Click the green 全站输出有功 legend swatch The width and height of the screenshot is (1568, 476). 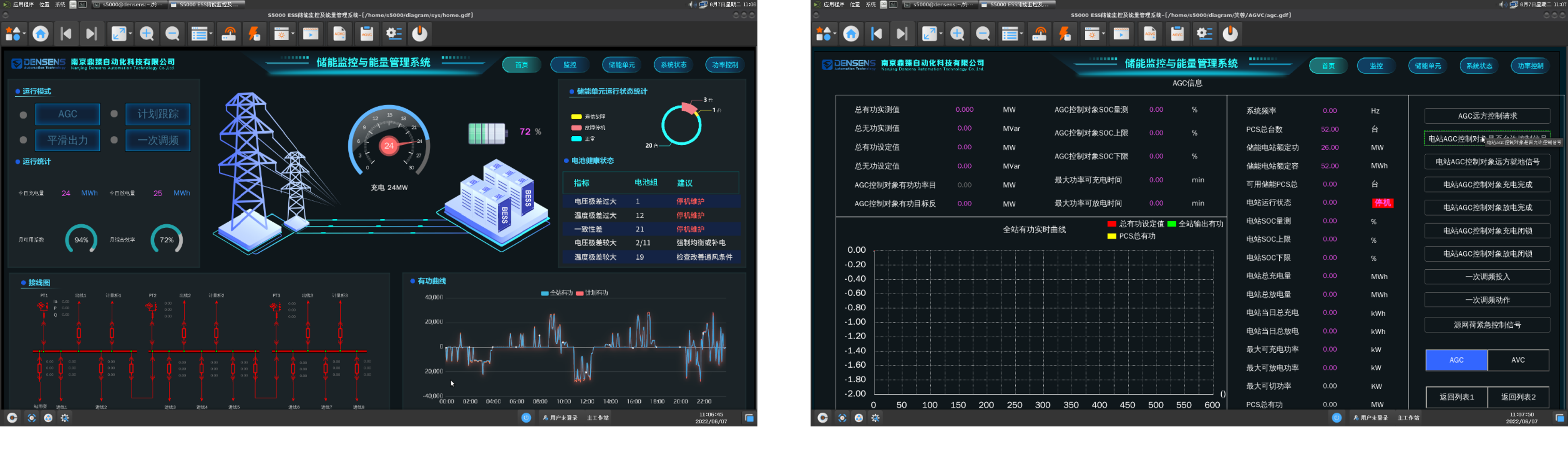(x=1172, y=224)
